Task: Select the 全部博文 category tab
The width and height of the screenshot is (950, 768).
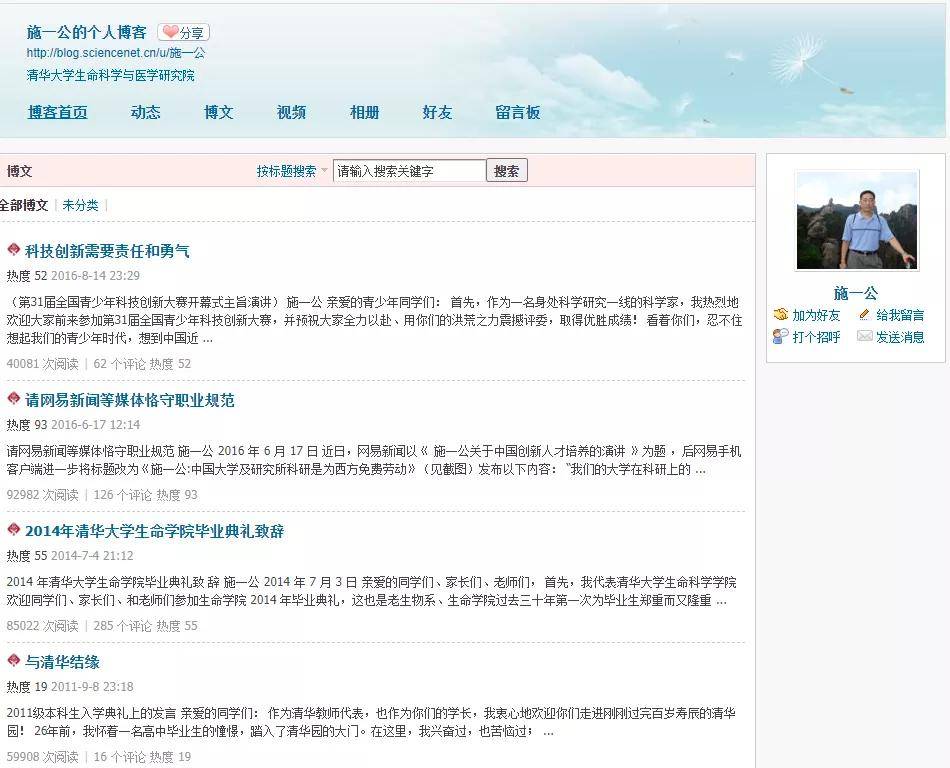Action: [x=24, y=205]
